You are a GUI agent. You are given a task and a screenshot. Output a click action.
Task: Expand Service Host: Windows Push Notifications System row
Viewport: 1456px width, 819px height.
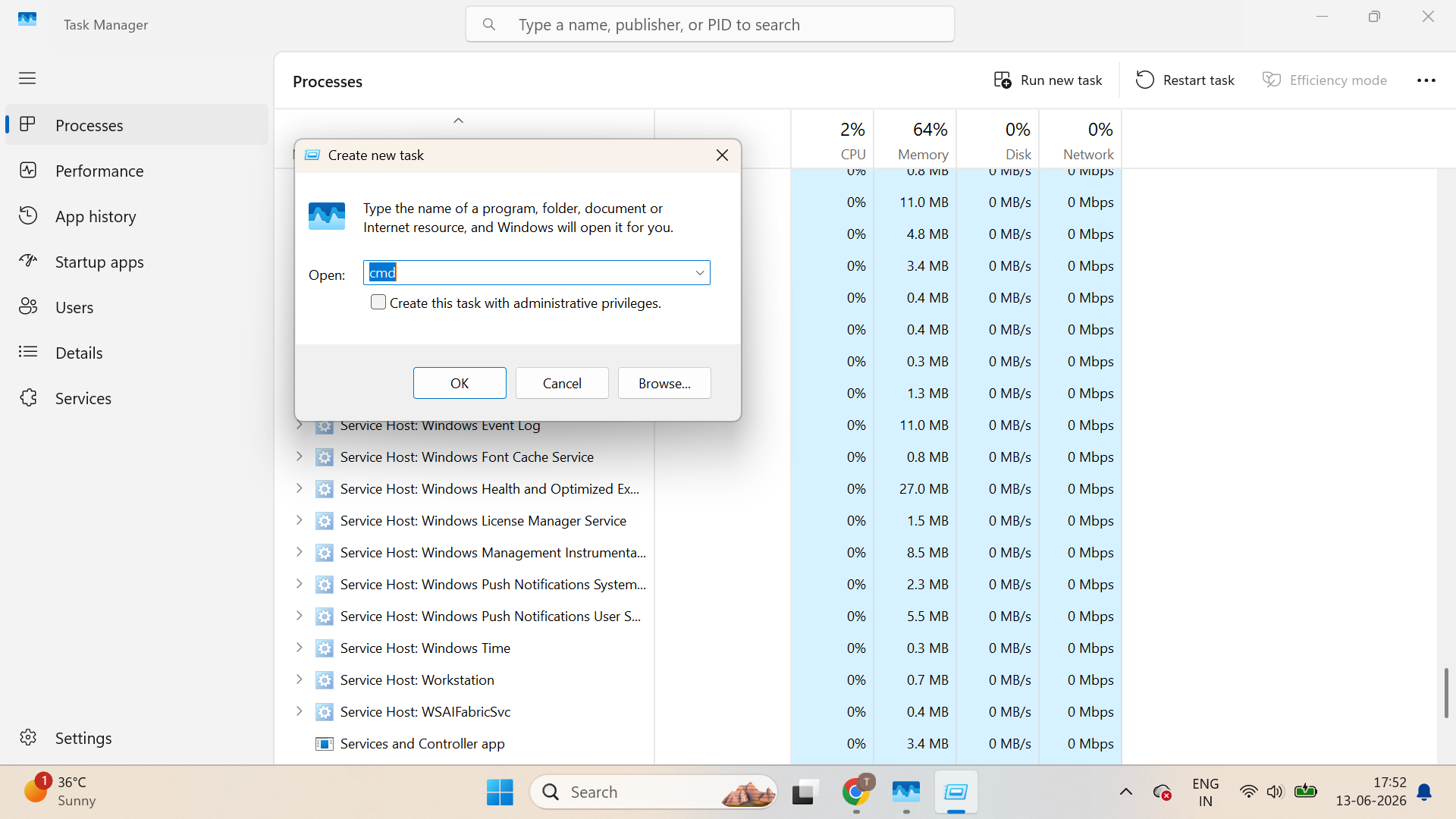click(x=299, y=584)
